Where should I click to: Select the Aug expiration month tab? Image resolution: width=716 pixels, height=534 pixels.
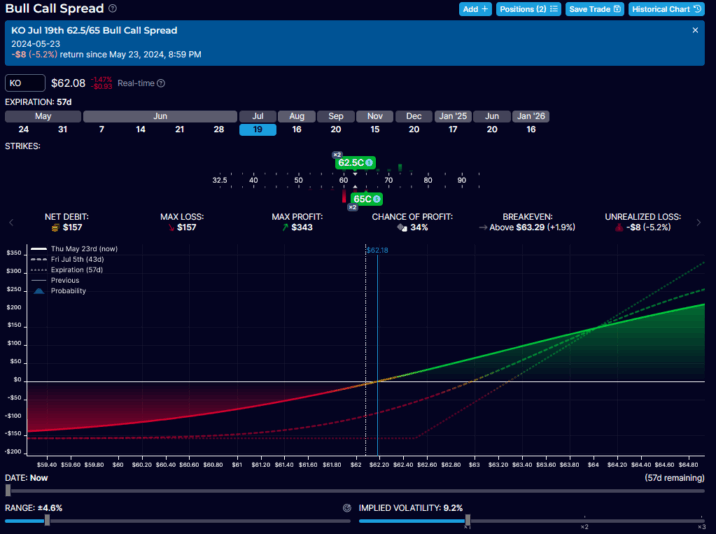[x=297, y=116]
